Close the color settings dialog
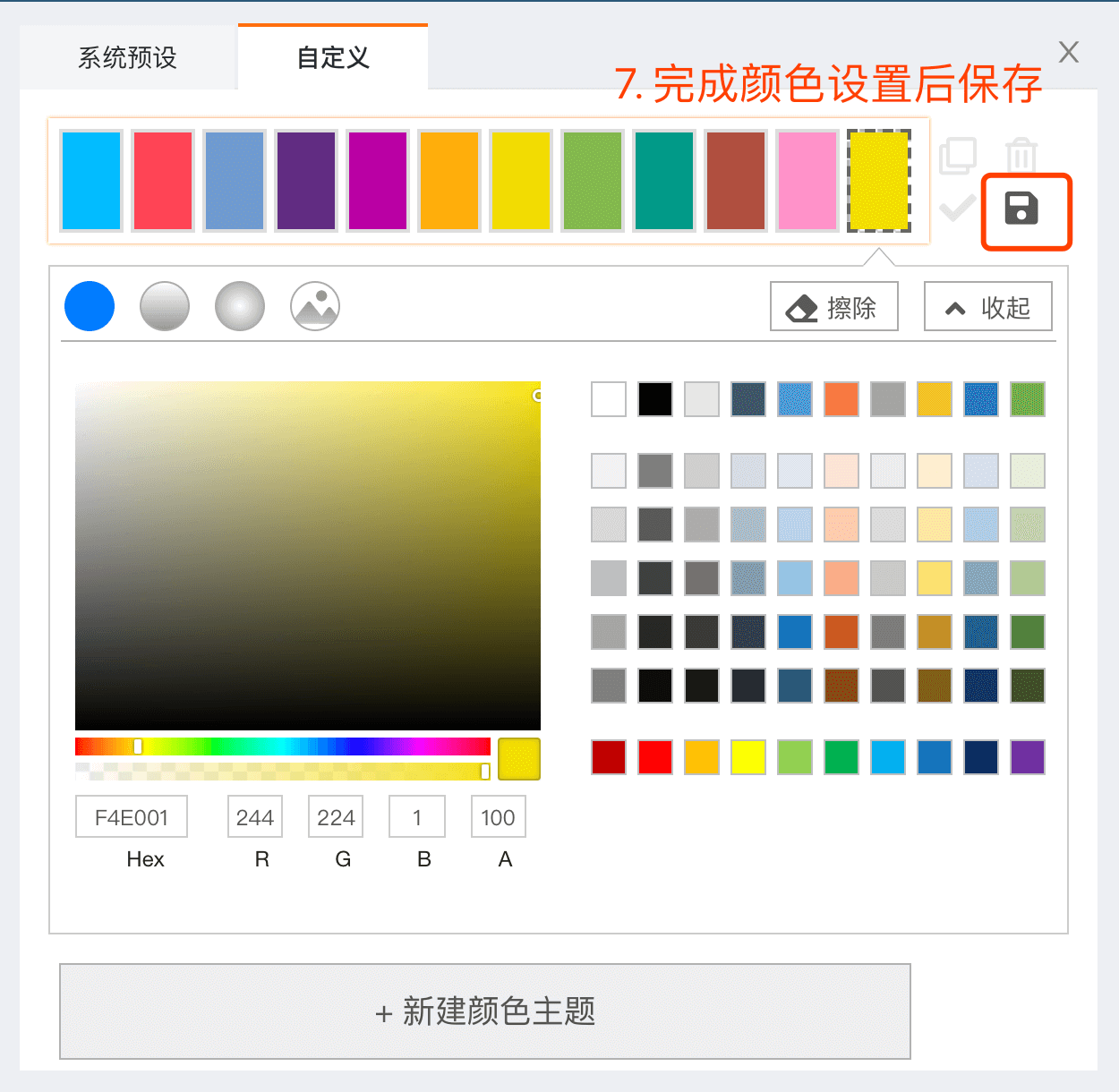This screenshot has width=1119, height=1092. [1069, 52]
